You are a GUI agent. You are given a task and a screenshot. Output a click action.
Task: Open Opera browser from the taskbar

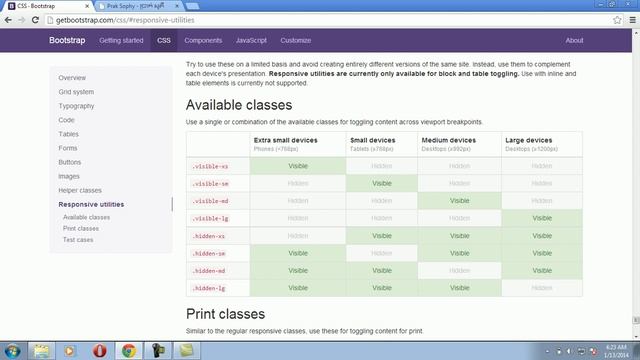(100, 351)
